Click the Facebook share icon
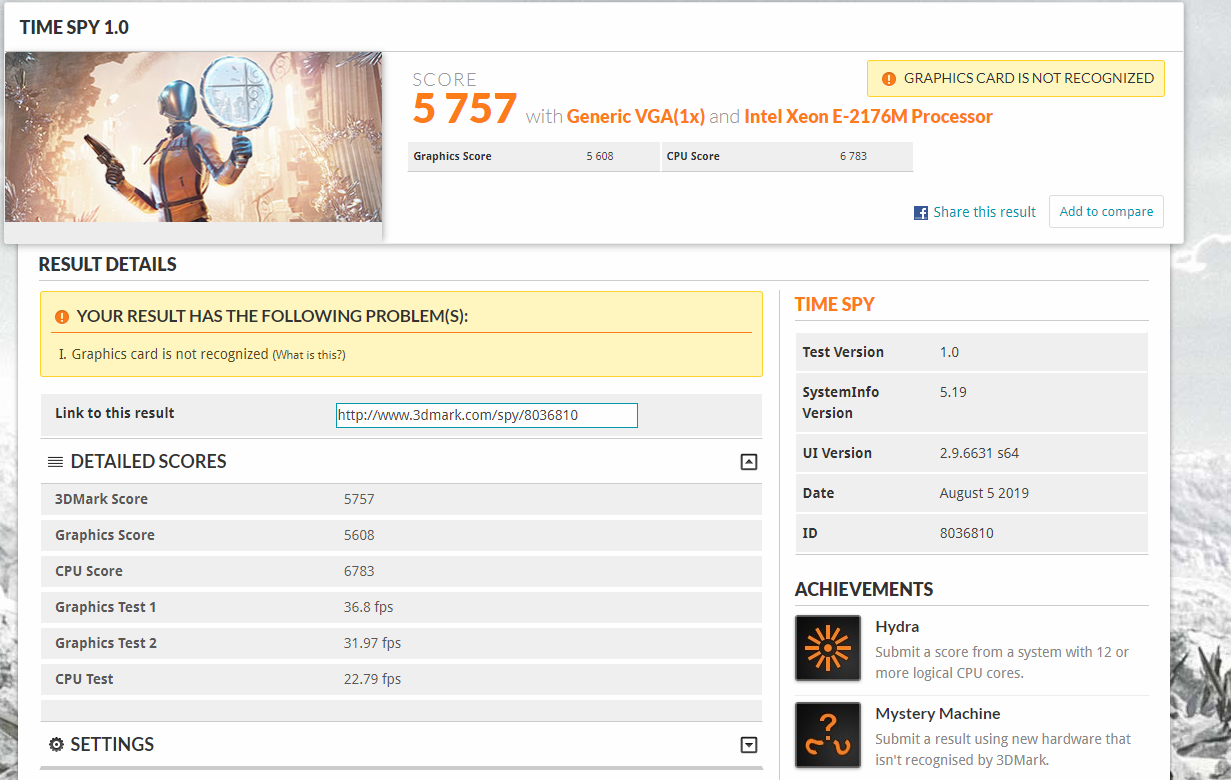Screen dimensions: 1231x780 [921, 213]
